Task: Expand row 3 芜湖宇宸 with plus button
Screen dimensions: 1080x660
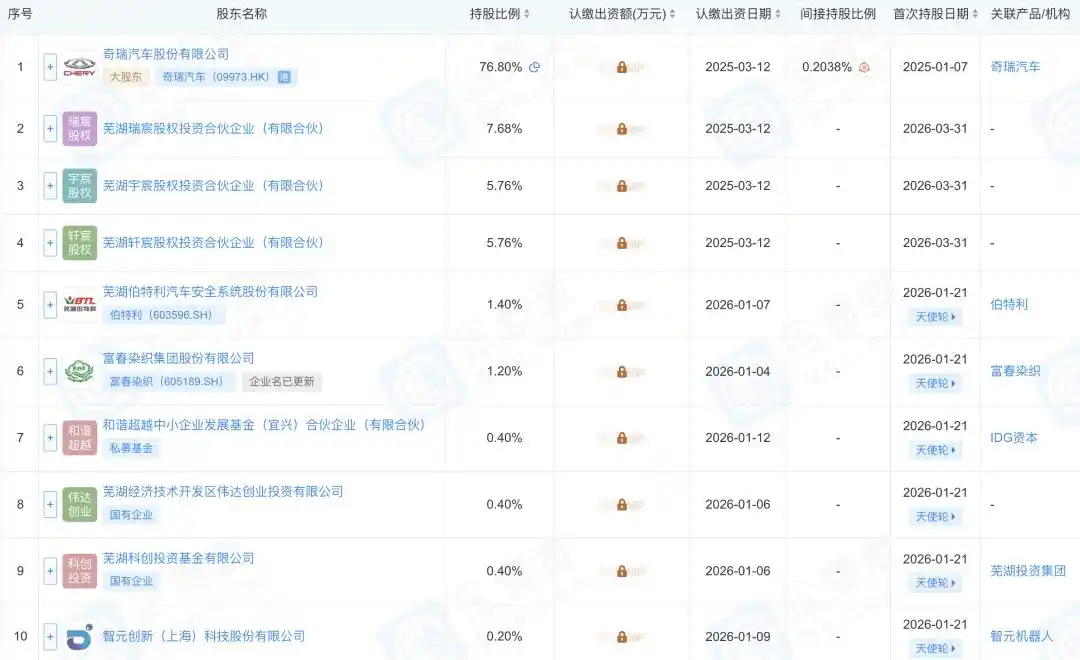Action: 50,186
